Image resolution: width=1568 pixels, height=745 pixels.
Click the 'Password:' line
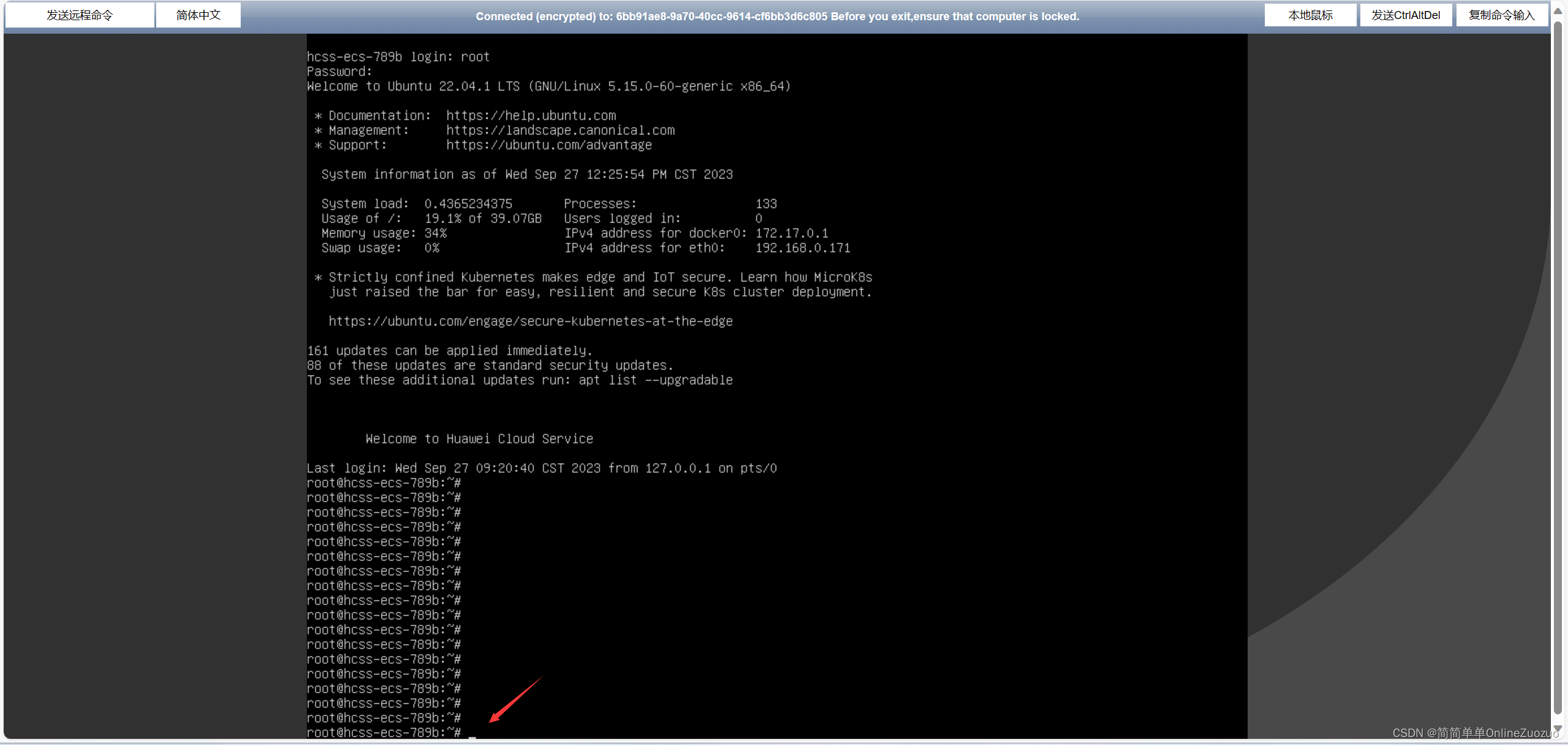coord(339,72)
